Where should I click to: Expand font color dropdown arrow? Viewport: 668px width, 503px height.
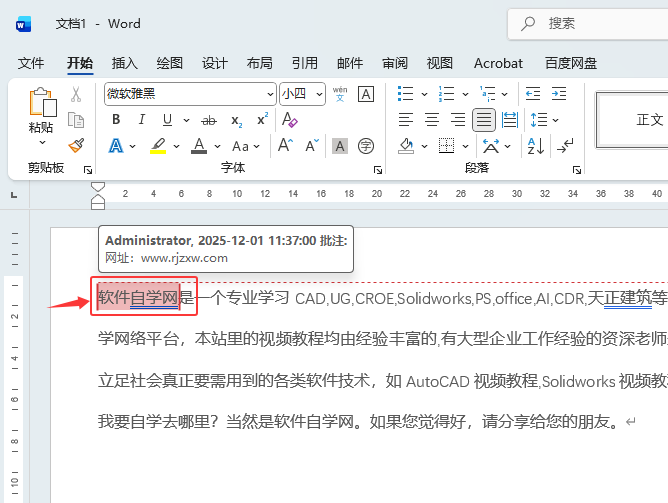pyautogui.click(x=217, y=147)
